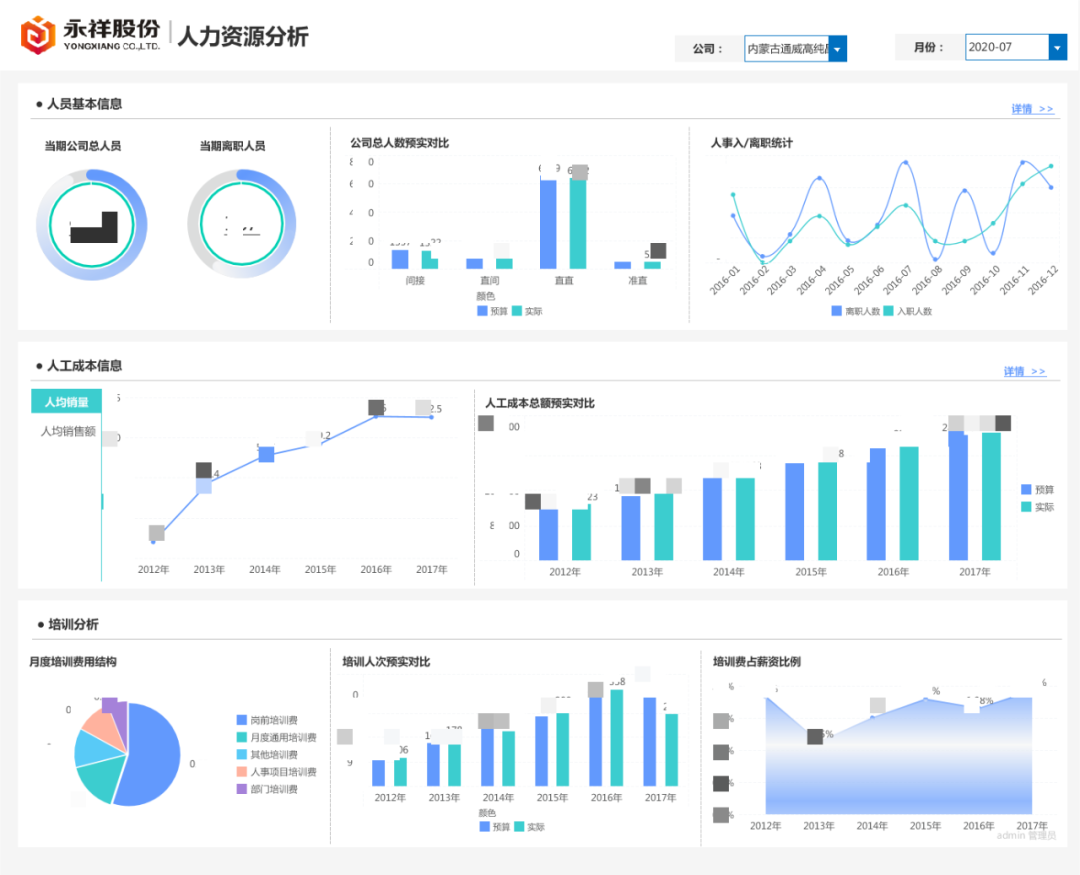1080x875 pixels.
Task: Click the 离职人数 legend icon under 人事入/离职统计
Action: pyautogui.click(x=838, y=311)
